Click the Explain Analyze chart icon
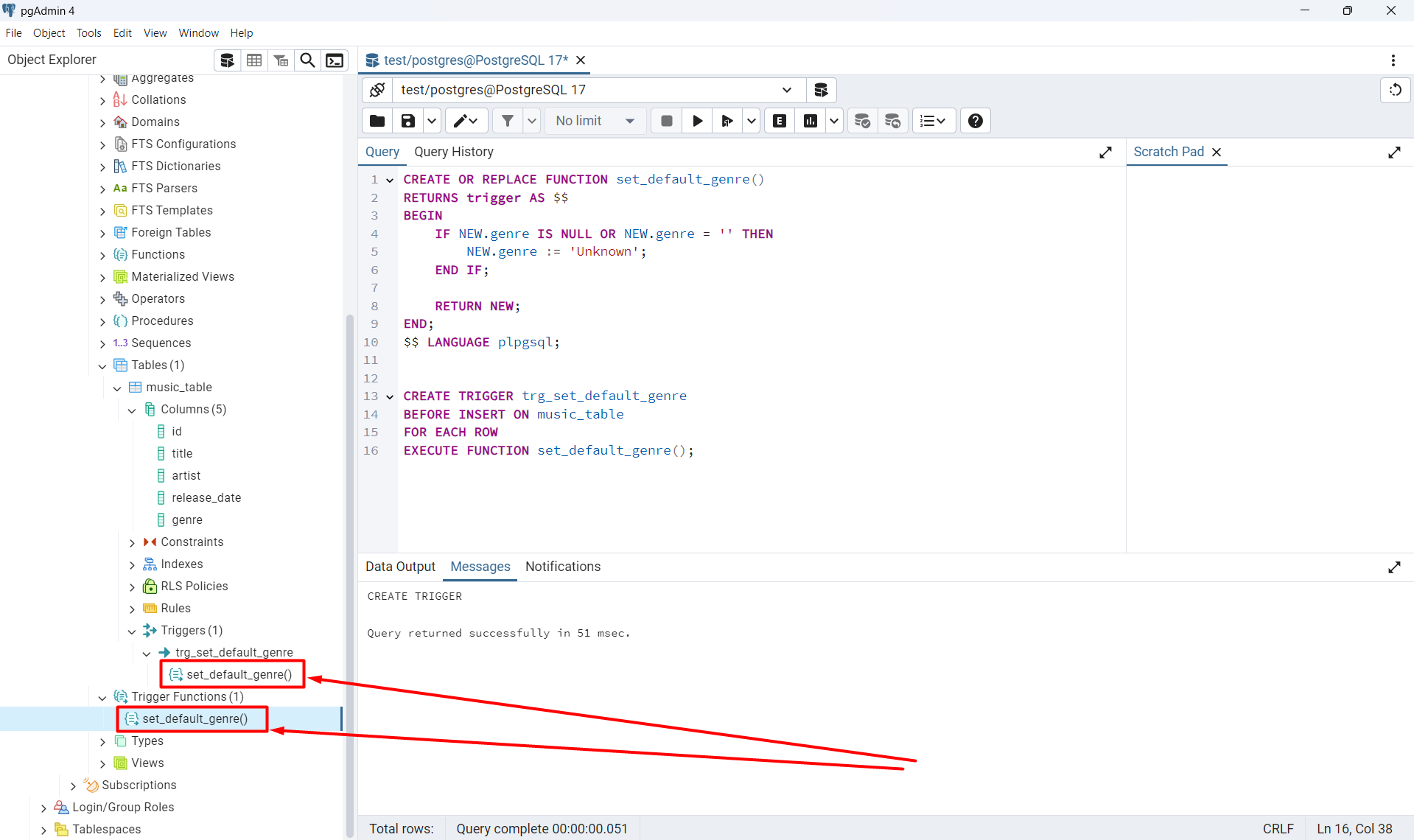Image resolution: width=1414 pixels, height=840 pixels. (x=811, y=121)
